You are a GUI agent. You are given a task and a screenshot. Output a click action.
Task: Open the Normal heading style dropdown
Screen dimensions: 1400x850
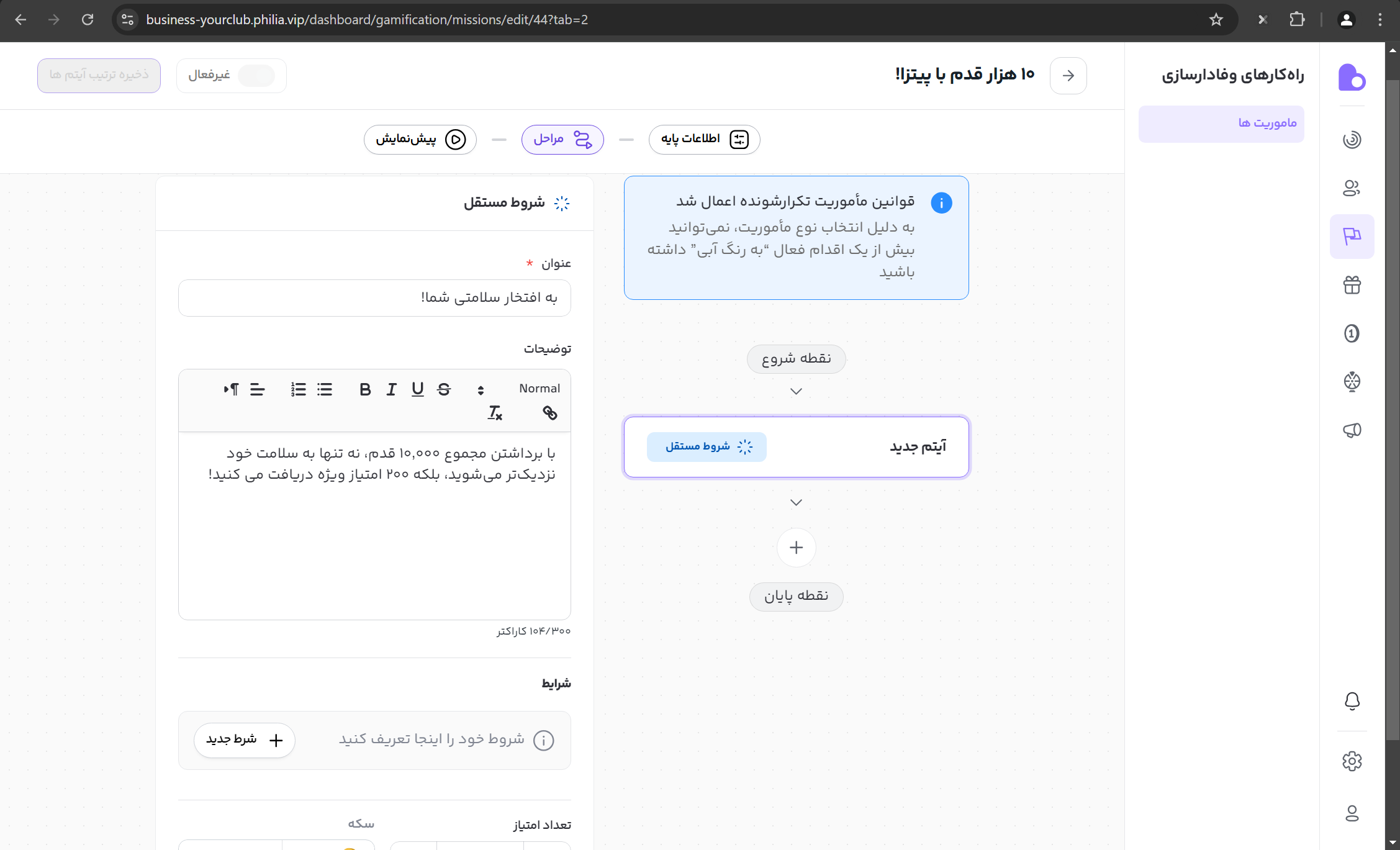click(539, 389)
